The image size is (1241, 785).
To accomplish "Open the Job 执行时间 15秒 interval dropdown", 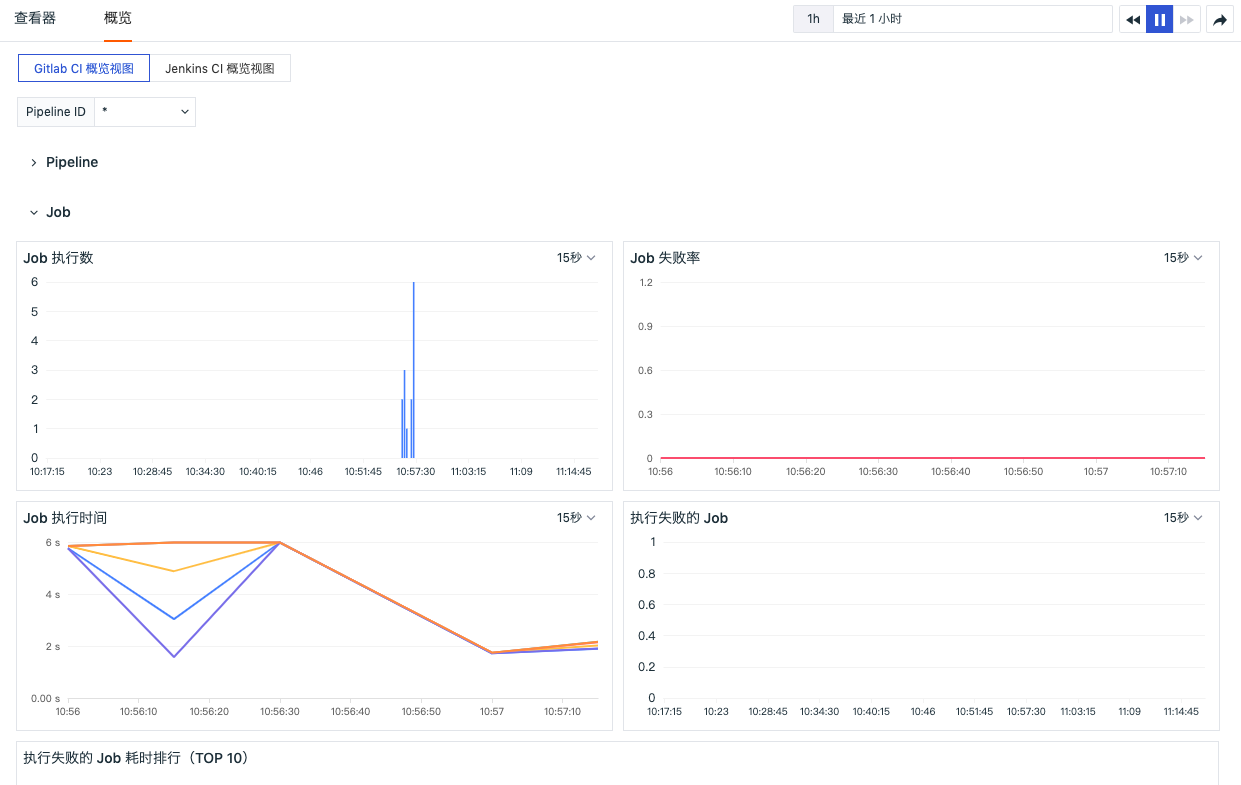I will coord(576,518).
